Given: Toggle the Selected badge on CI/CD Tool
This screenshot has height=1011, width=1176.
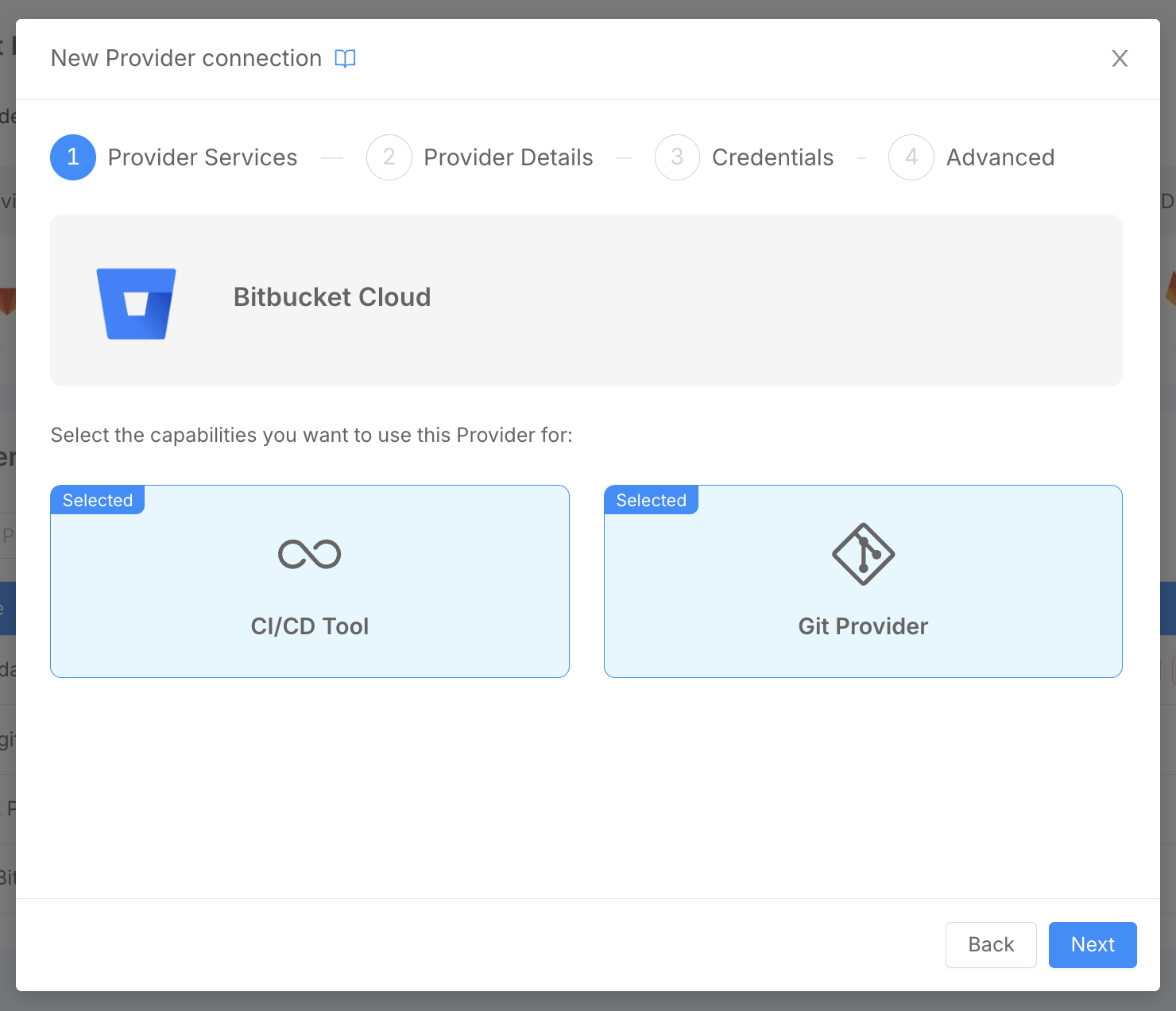Looking at the screenshot, I should [x=97, y=500].
